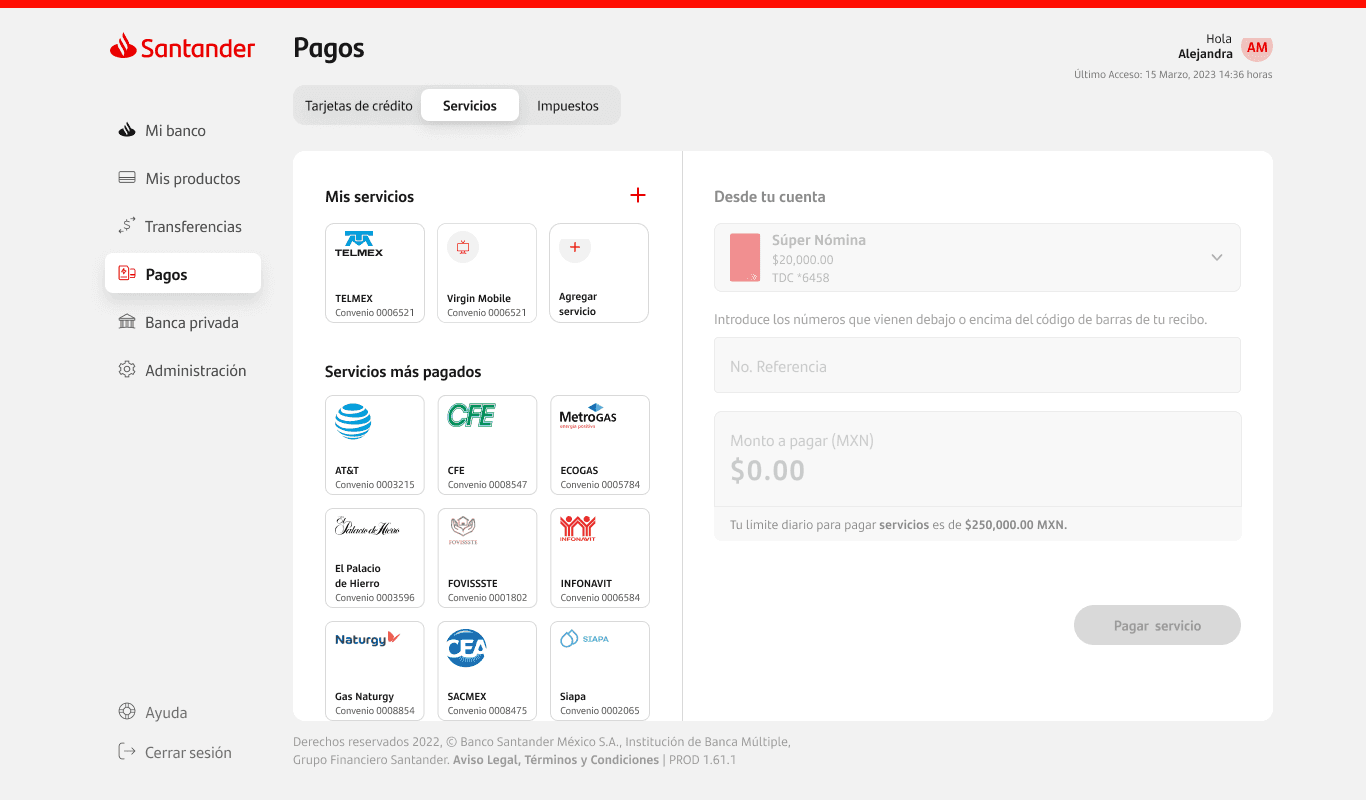Click the TELMEX logo
The height and width of the screenshot is (800, 1366).
click(x=358, y=244)
